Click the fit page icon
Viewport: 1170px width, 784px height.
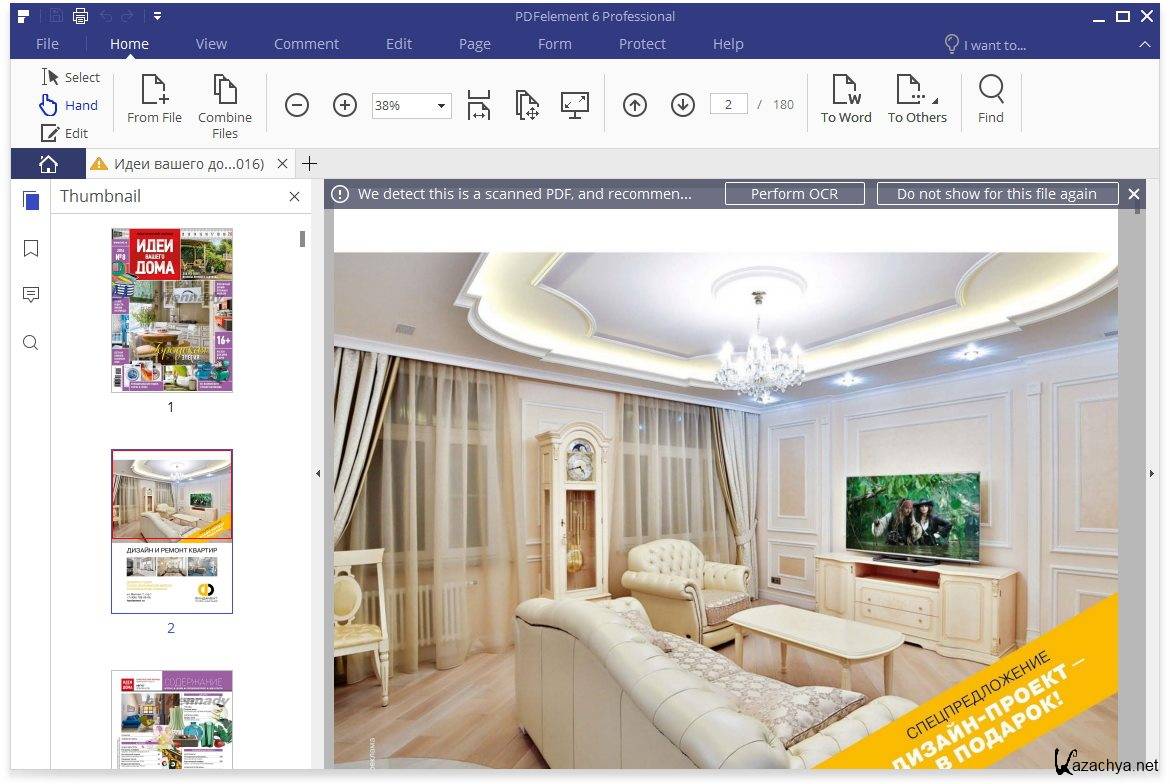(x=527, y=105)
